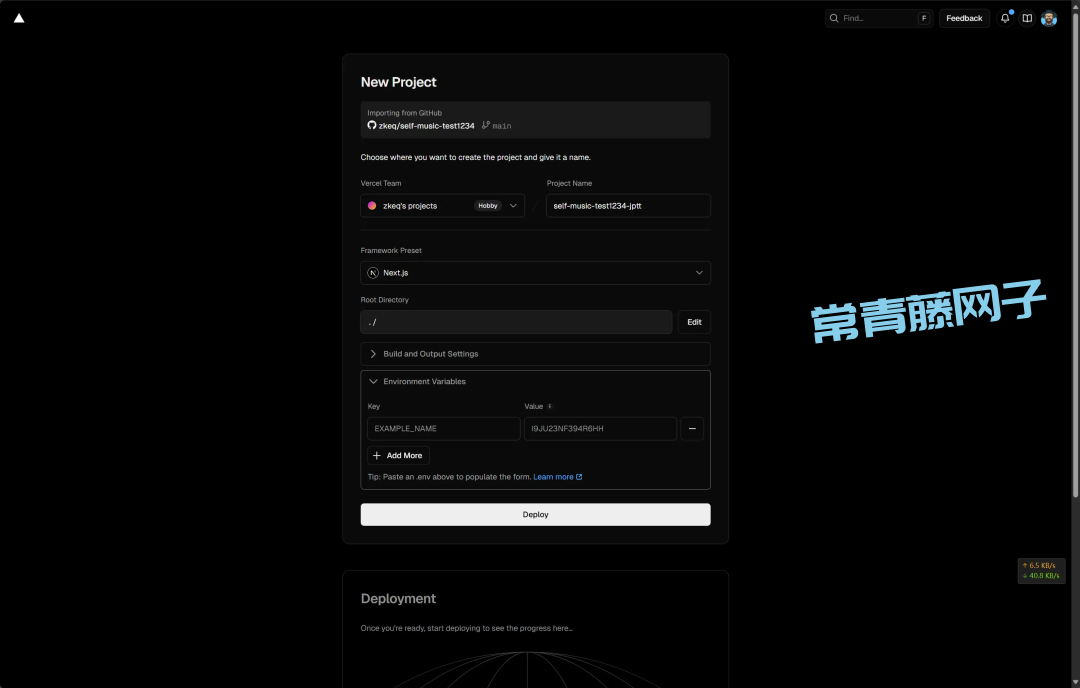The width and height of the screenshot is (1080, 688).
Task: Open the notifications bell
Action: click(x=1005, y=18)
